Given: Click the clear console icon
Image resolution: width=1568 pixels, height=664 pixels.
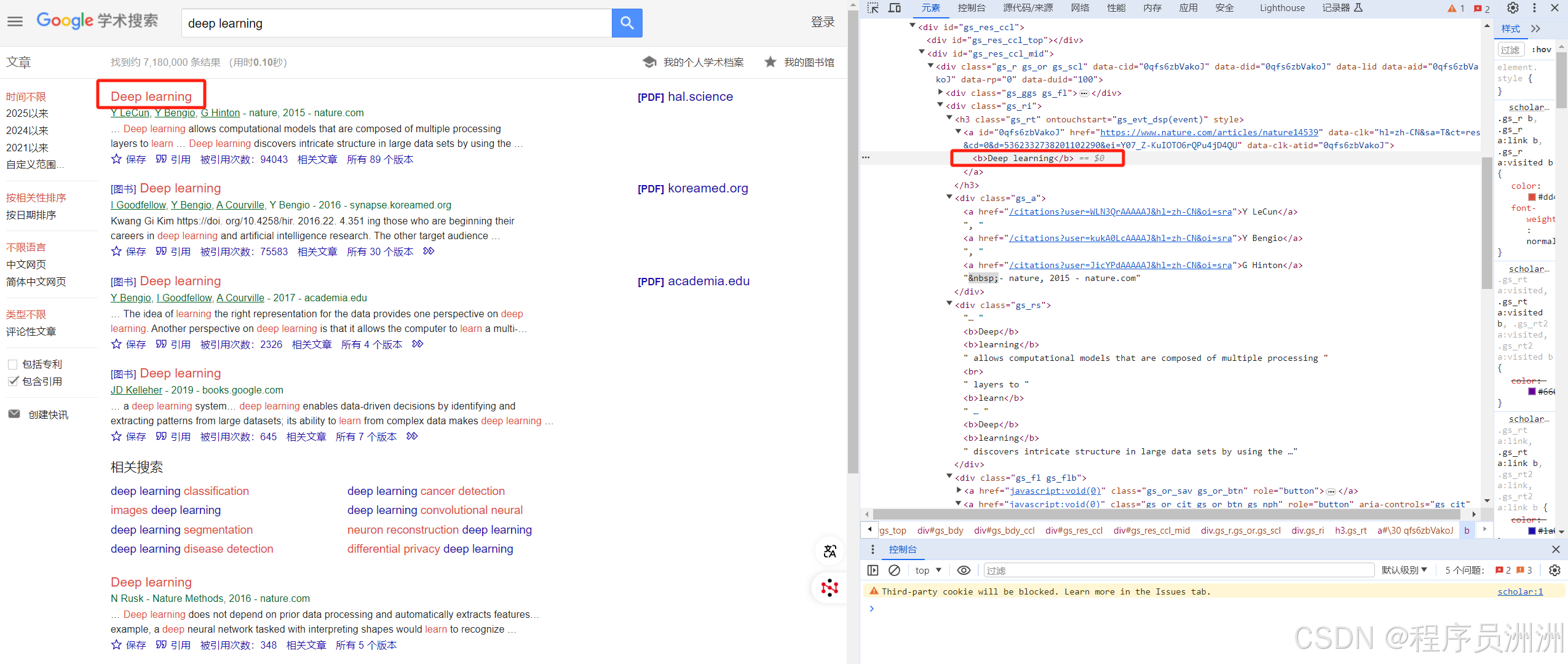Looking at the screenshot, I should [x=895, y=571].
